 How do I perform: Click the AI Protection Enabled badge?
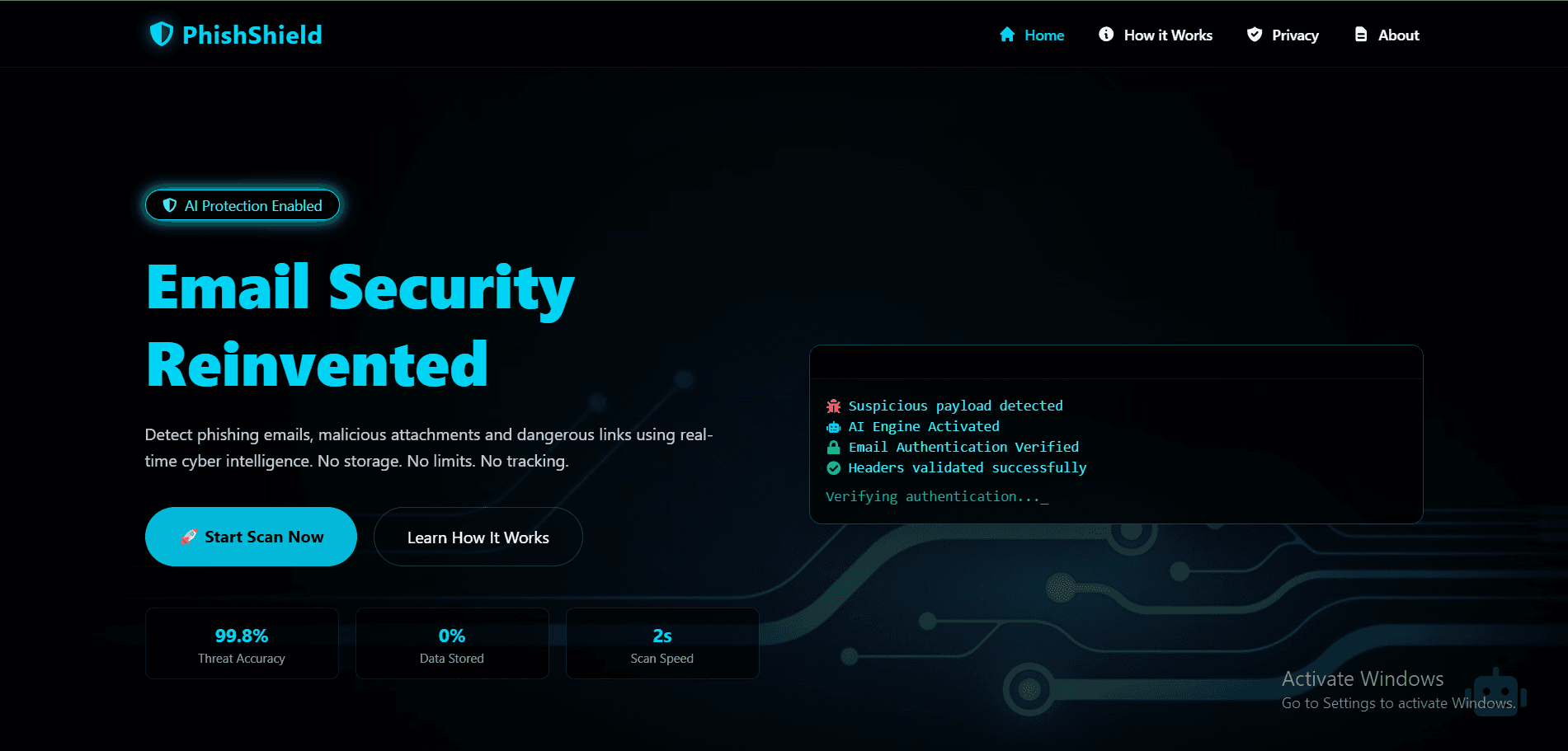[x=242, y=205]
